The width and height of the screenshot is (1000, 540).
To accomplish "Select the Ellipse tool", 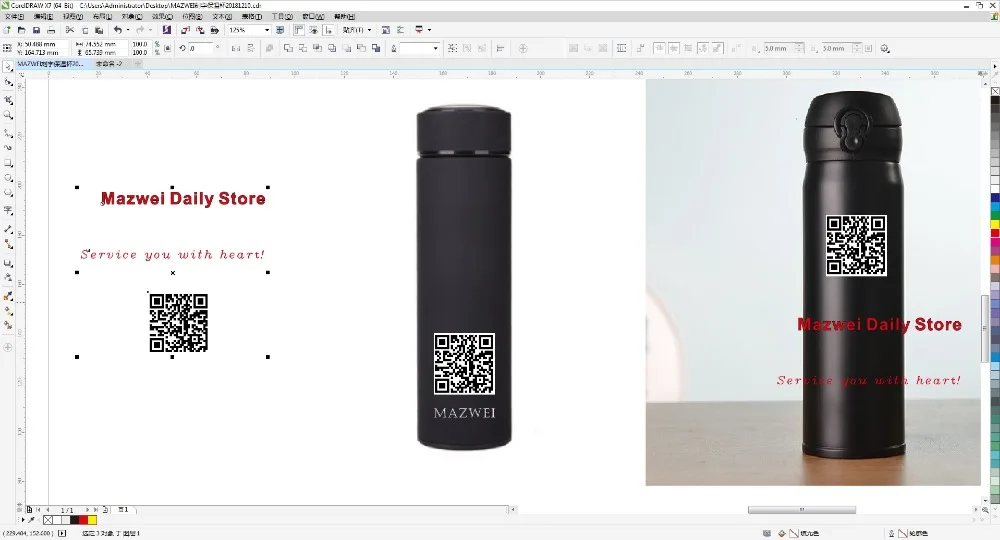I will [8, 178].
